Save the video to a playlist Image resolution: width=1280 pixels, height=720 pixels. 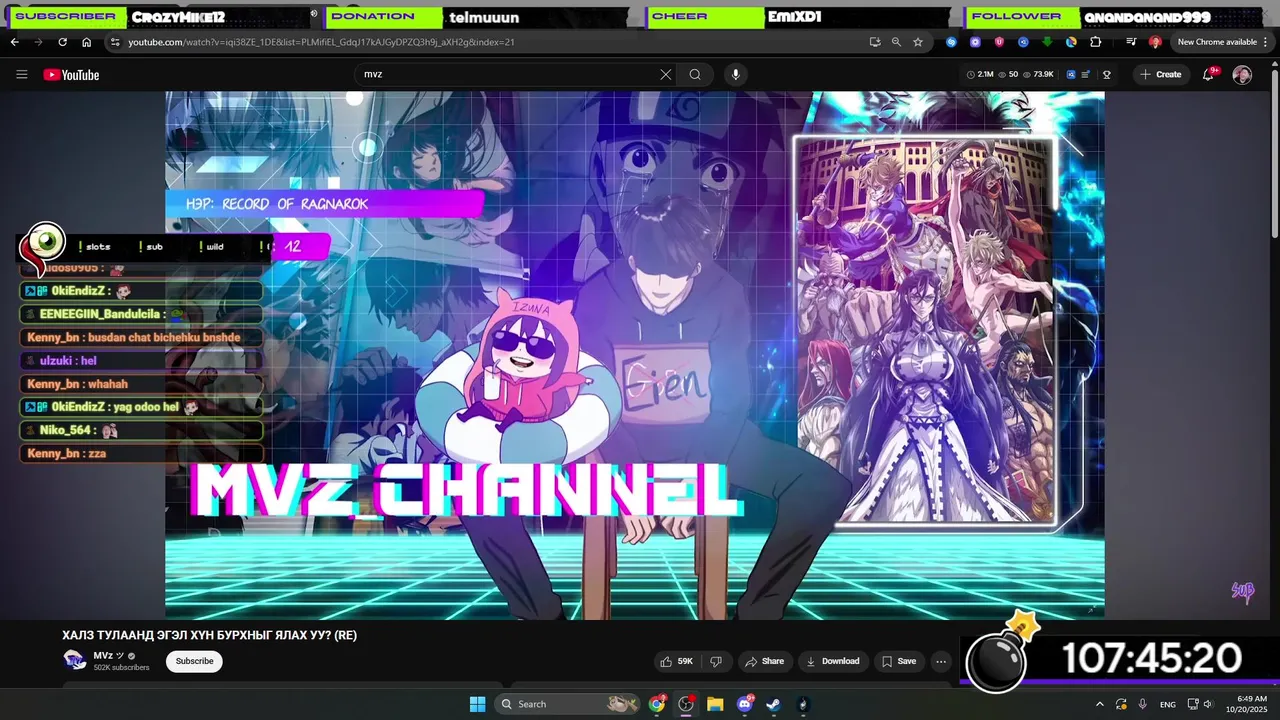pyautogui.click(x=898, y=661)
